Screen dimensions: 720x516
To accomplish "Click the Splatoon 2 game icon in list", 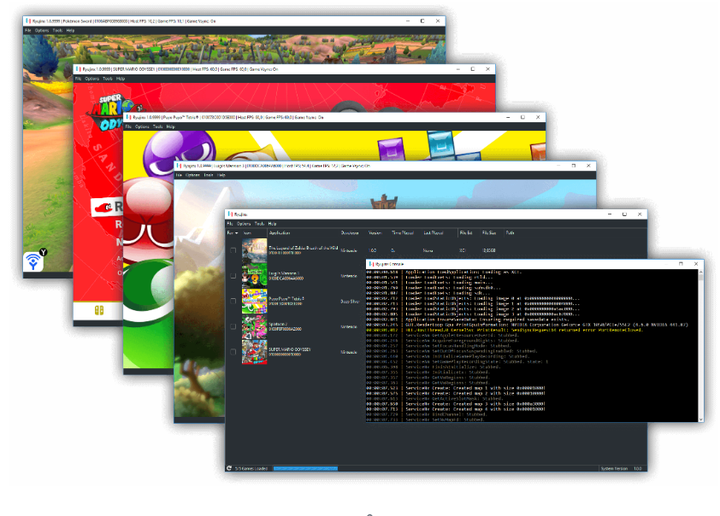I will click(254, 326).
